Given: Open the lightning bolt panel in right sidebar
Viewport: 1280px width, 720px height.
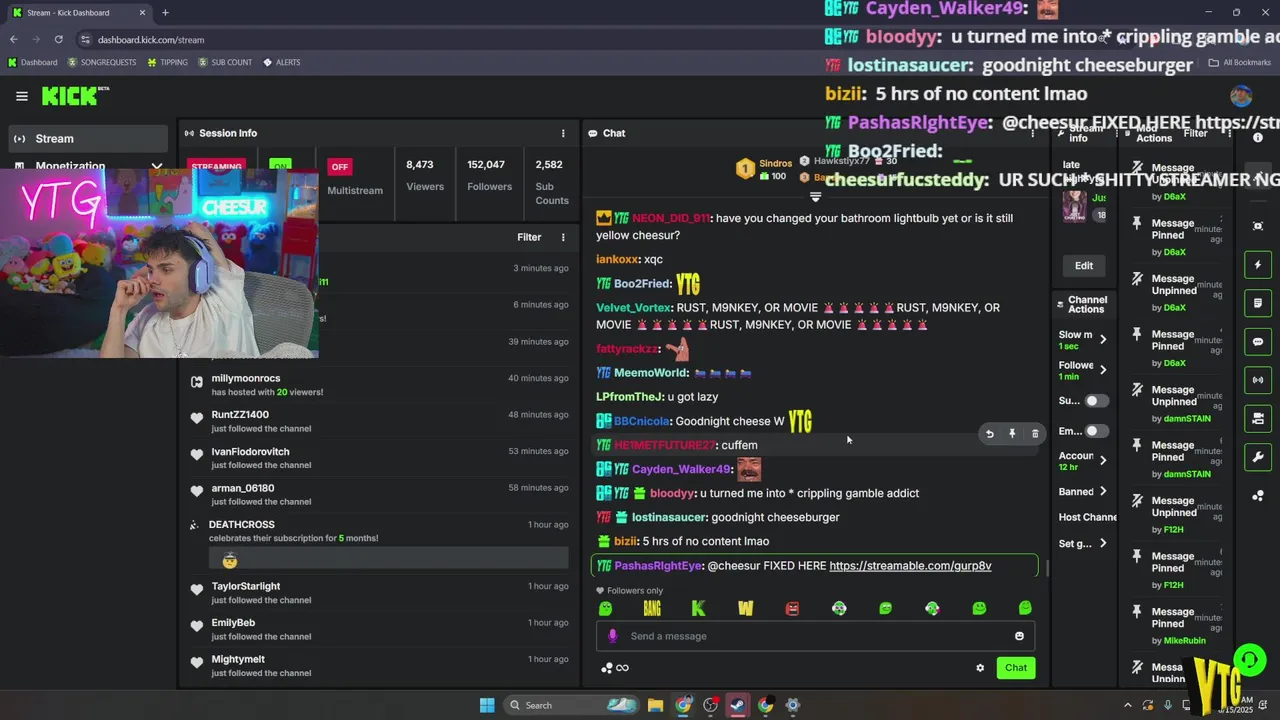Looking at the screenshot, I should (x=1258, y=265).
